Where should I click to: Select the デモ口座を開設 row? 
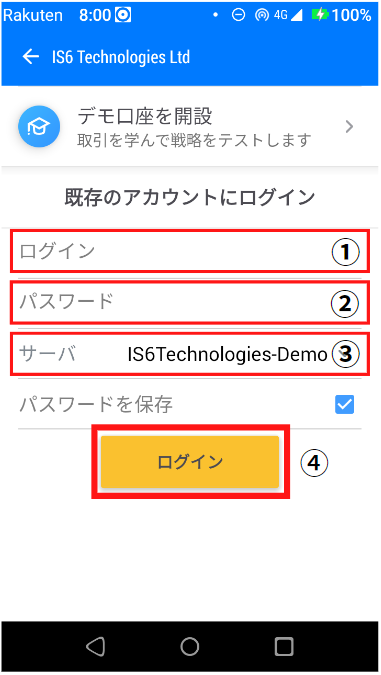[x=190, y=126]
